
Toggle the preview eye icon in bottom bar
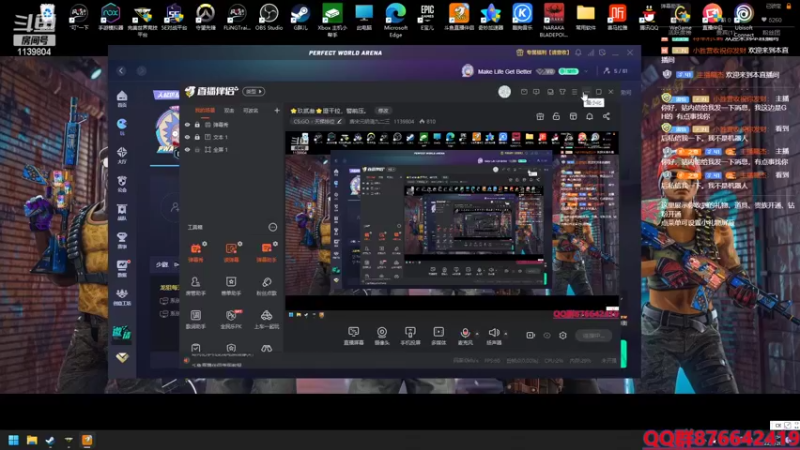click(547, 335)
